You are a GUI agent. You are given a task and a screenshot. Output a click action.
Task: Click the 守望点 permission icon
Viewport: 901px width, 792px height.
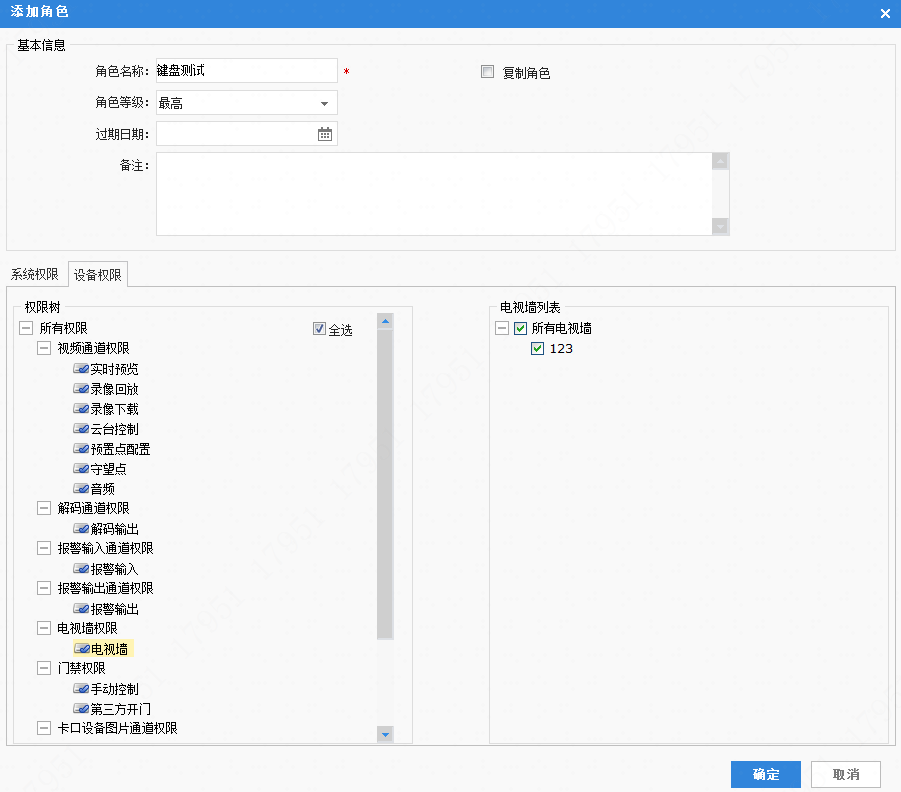click(81, 468)
